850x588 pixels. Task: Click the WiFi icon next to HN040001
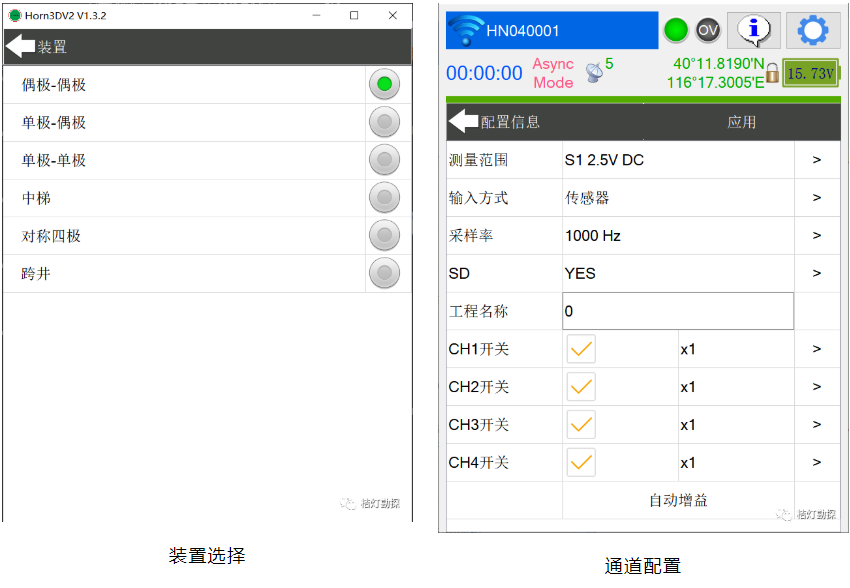coord(466,31)
